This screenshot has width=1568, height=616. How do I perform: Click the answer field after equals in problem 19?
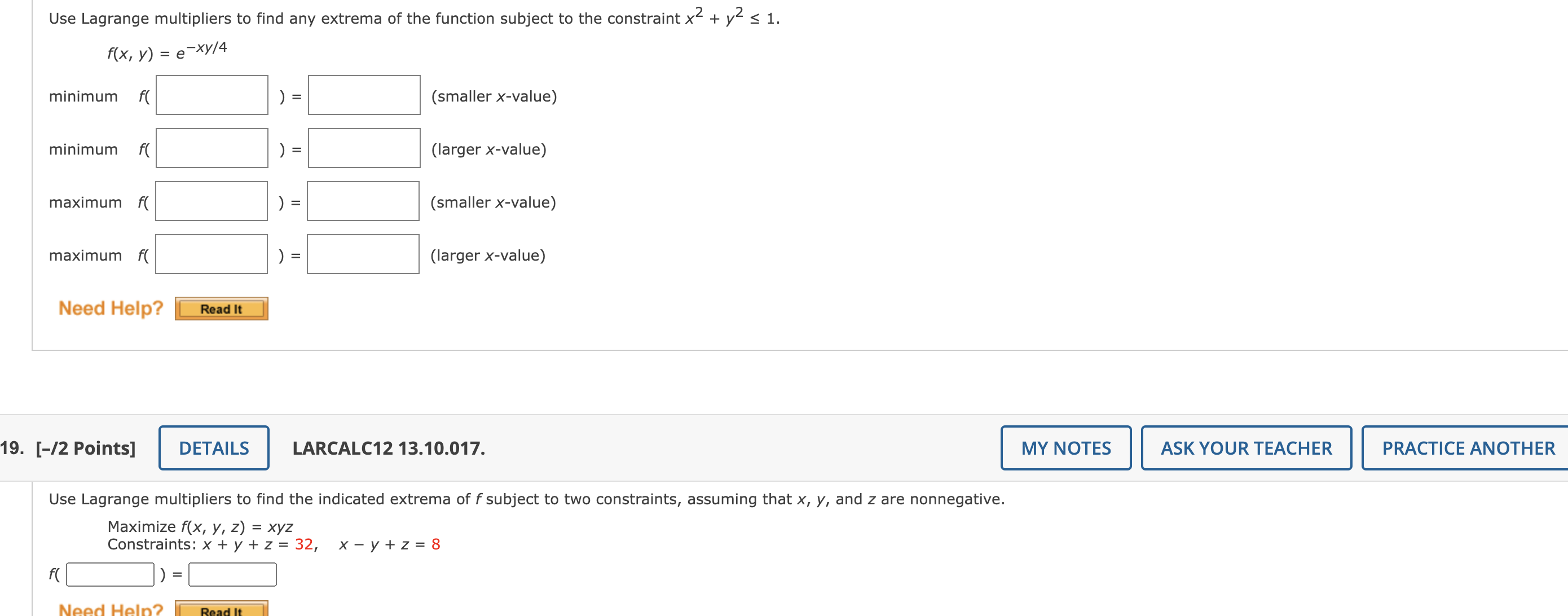(232, 573)
